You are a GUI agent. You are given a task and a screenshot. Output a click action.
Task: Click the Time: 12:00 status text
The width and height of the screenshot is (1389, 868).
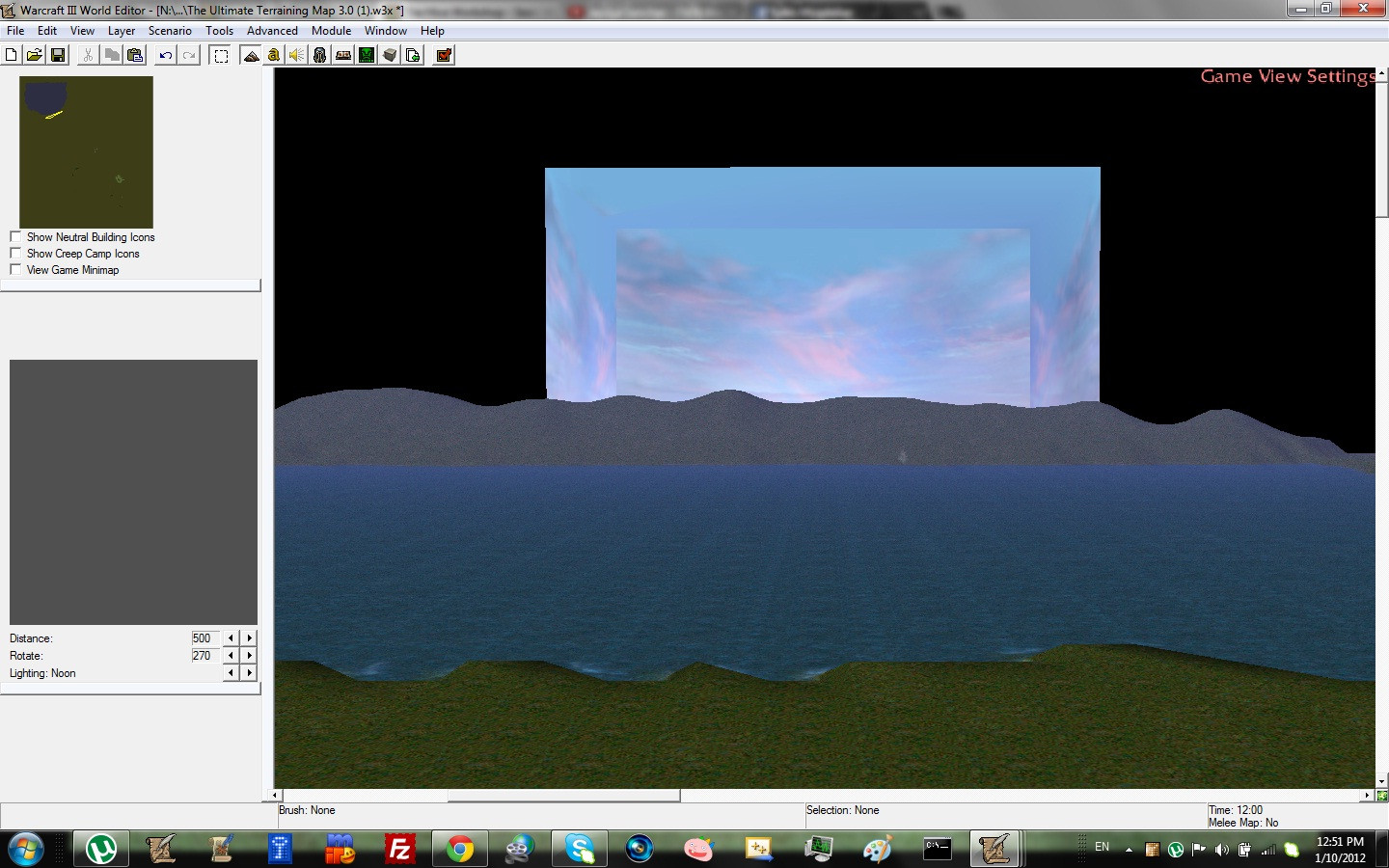(x=1235, y=810)
